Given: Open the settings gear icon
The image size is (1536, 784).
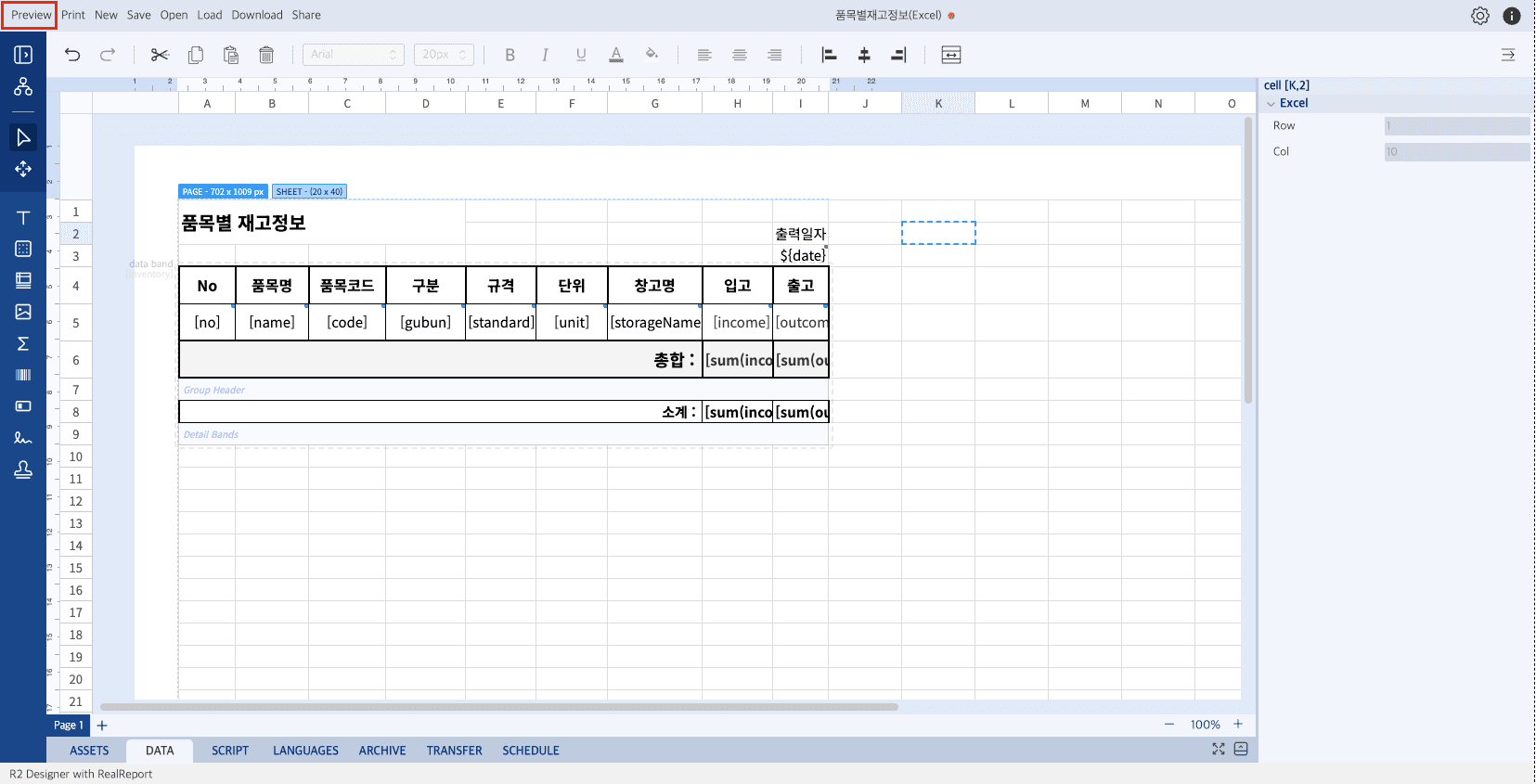Looking at the screenshot, I should [x=1480, y=16].
